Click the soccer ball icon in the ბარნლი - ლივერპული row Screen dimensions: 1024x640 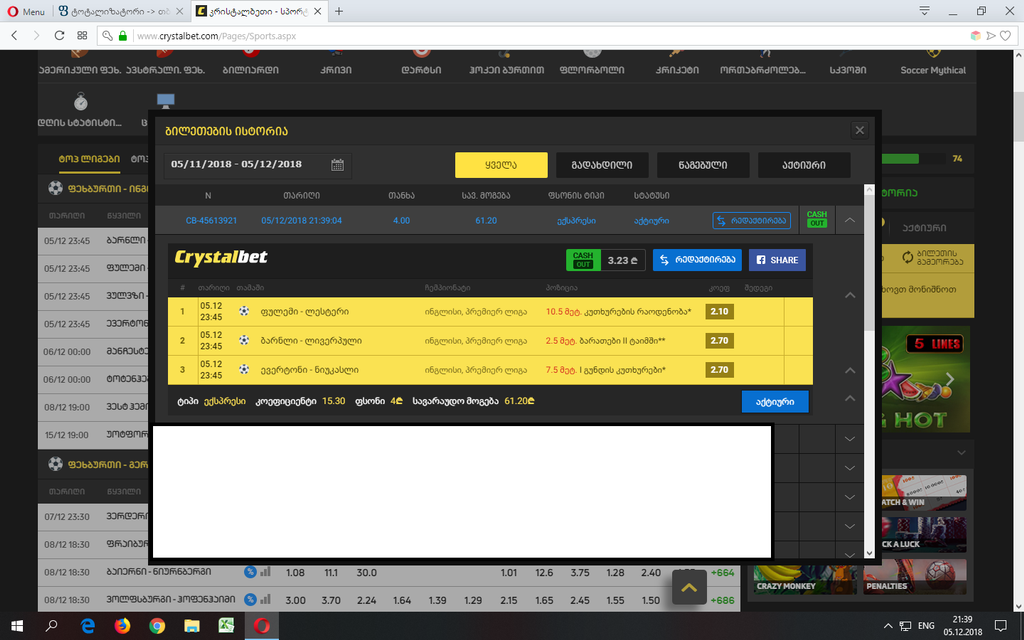pos(244,340)
